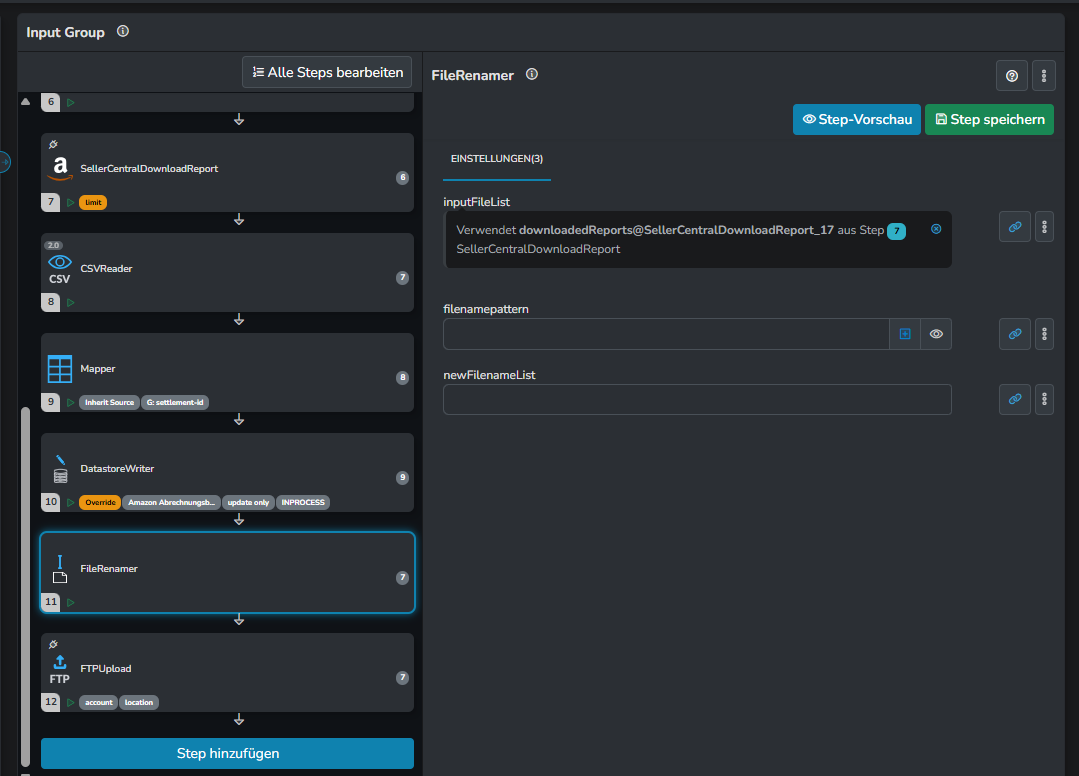This screenshot has width=1079, height=776.
Task: Click the location tag on FTPUpload
Action: click(139, 702)
